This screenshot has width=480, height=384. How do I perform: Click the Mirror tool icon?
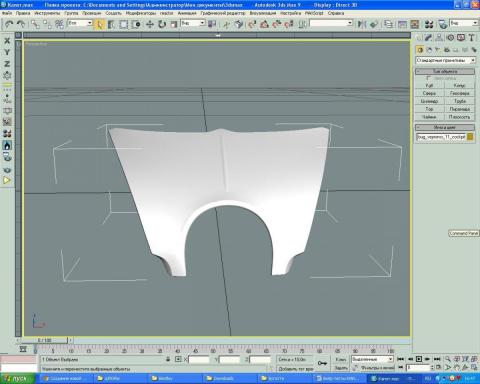[361, 24]
